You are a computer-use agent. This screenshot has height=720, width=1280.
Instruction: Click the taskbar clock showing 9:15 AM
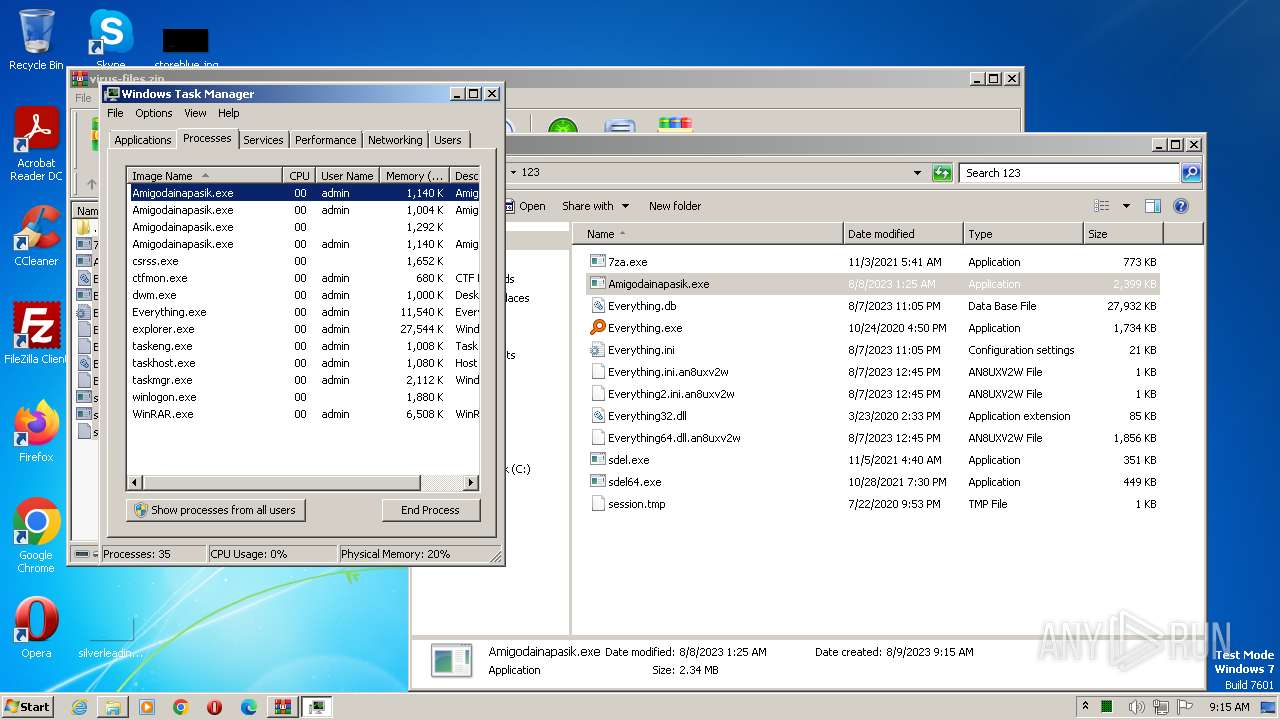(1229, 706)
